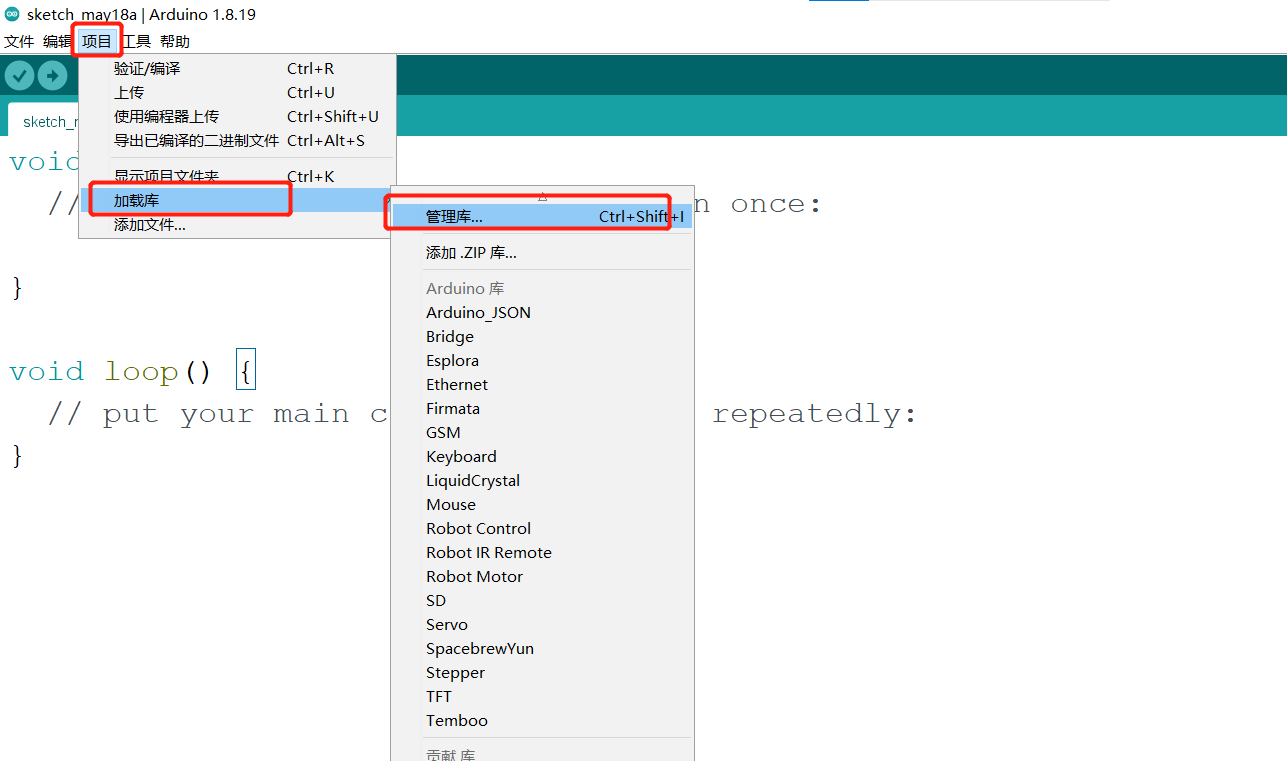This screenshot has width=1287, height=761.
Task: Open the 工具 menu
Action: click(x=136, y=41)
